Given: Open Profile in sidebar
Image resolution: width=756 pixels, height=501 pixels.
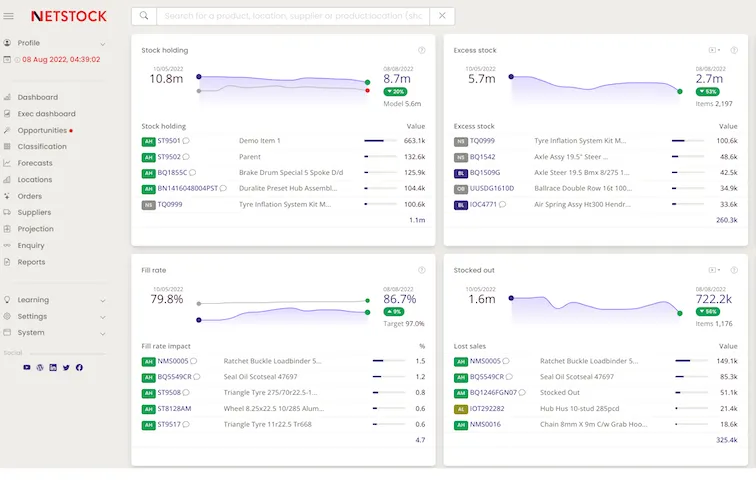Looking at the screenshot, I should tap(29, 43).
